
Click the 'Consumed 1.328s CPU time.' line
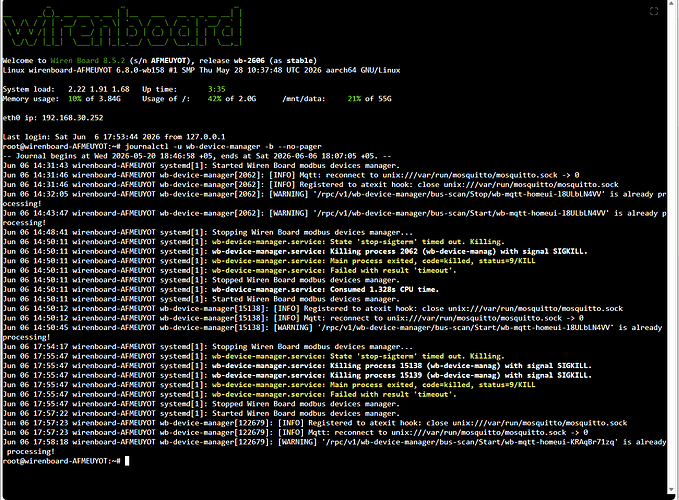[221, 289]
